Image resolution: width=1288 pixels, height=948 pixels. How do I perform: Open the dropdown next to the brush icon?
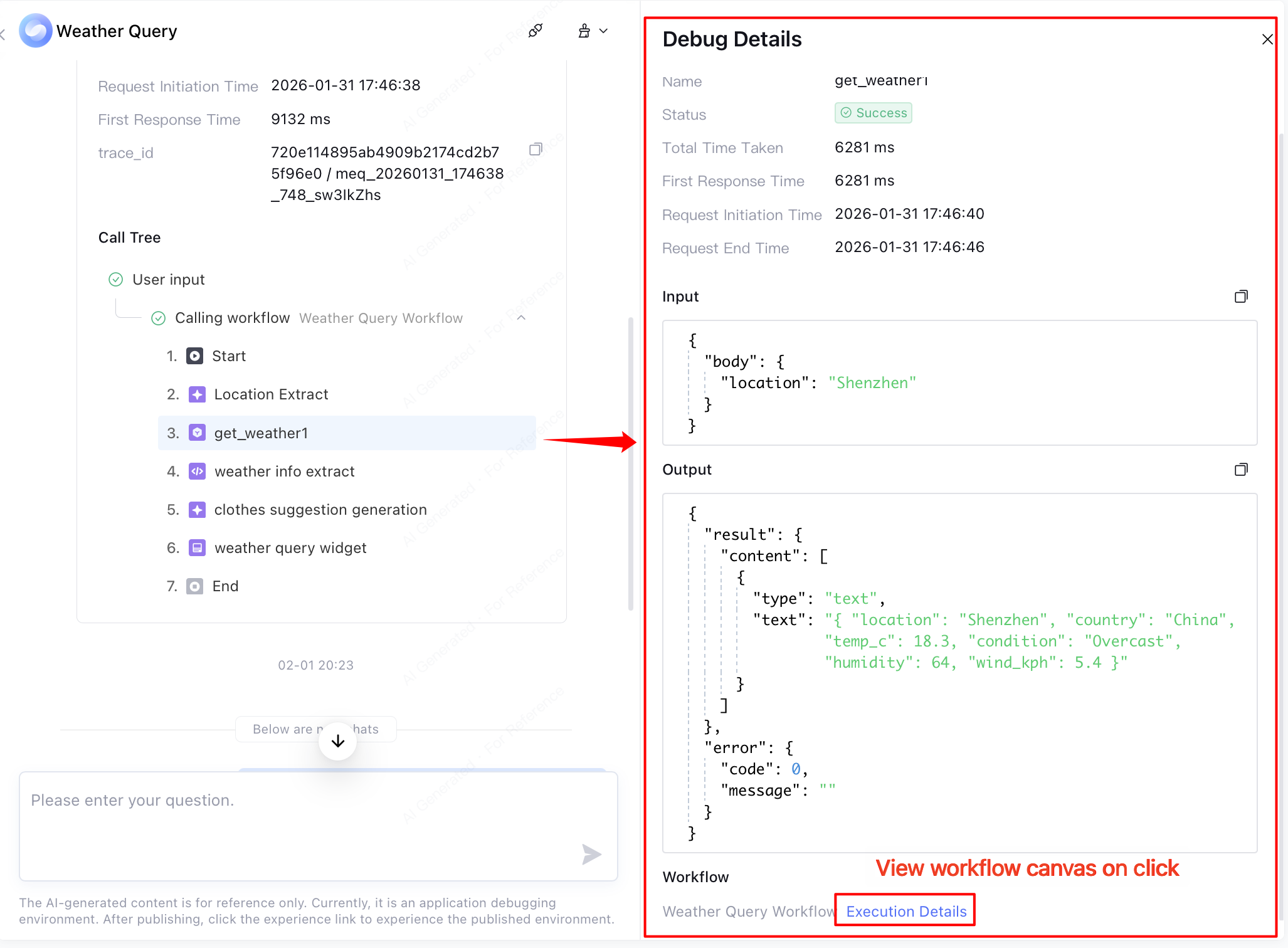click(603, 30)
